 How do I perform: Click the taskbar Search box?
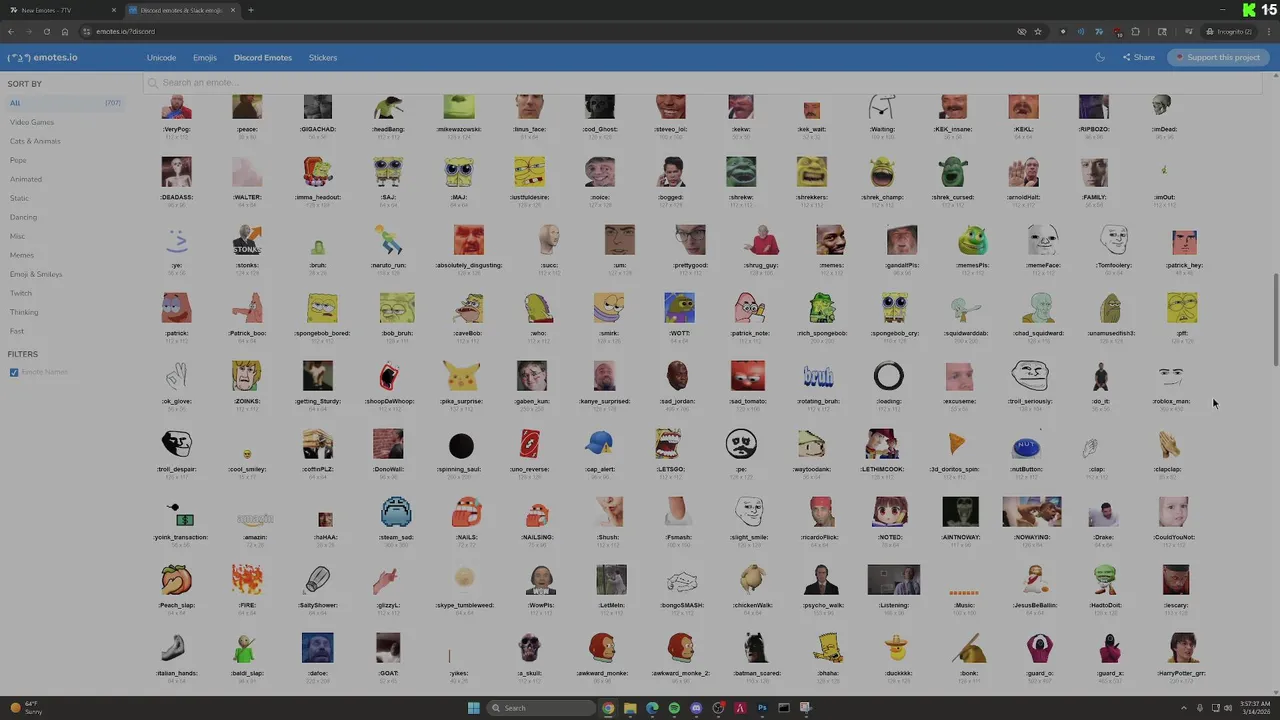pyautogui.click(x=541, y=708)
